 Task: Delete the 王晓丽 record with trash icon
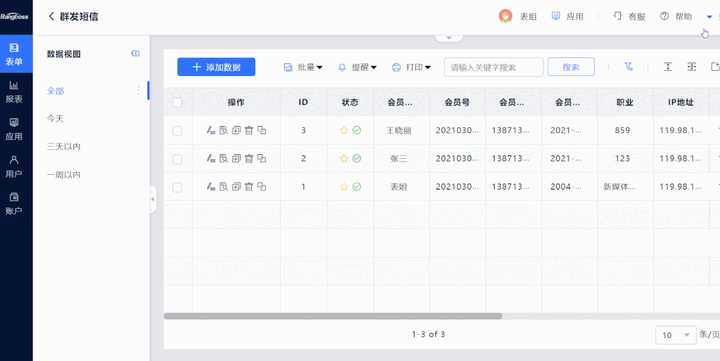click(x=249, y=130)
